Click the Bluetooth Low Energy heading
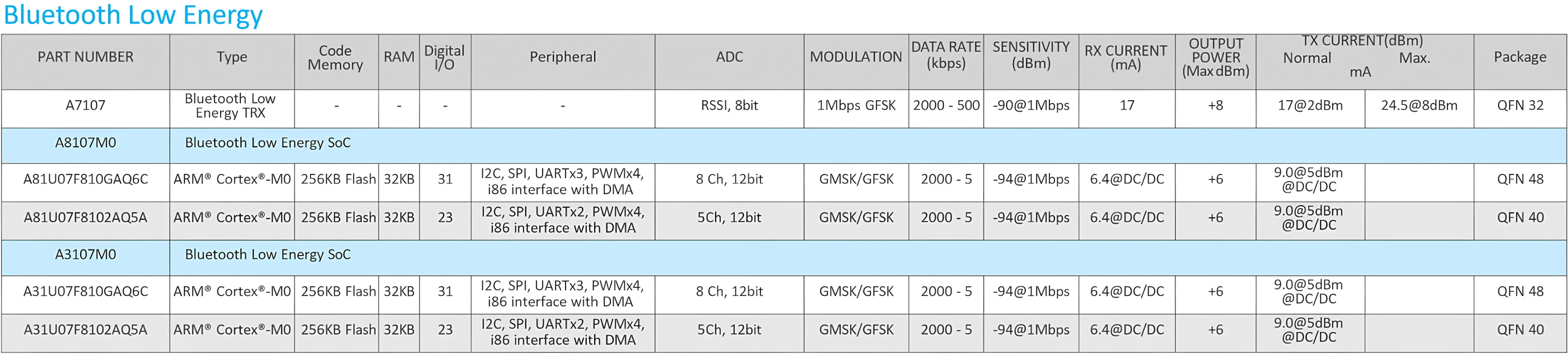Viewport: 1568px width, 354px height. pos(133,15)
